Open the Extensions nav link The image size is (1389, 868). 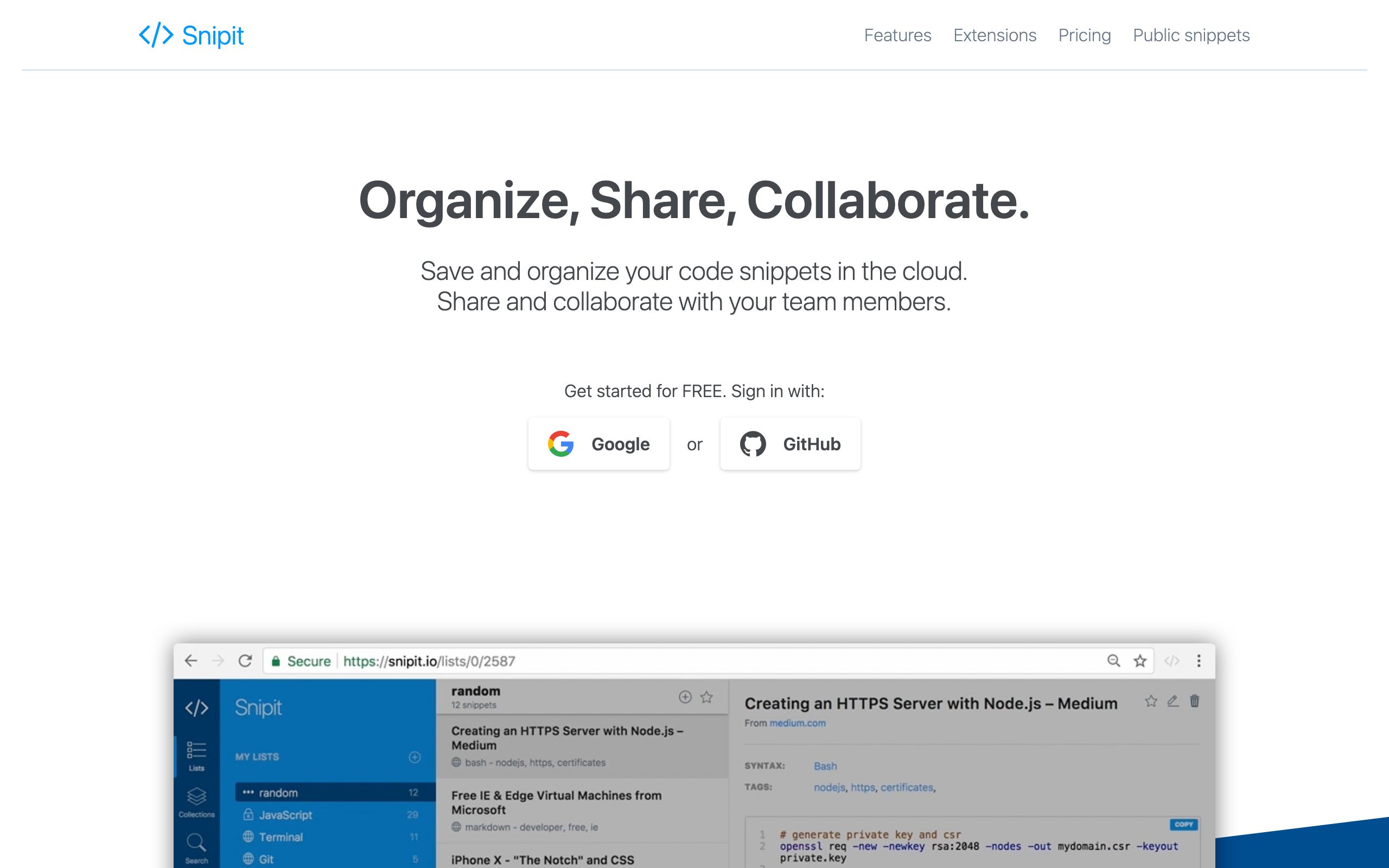click(995, 35)
